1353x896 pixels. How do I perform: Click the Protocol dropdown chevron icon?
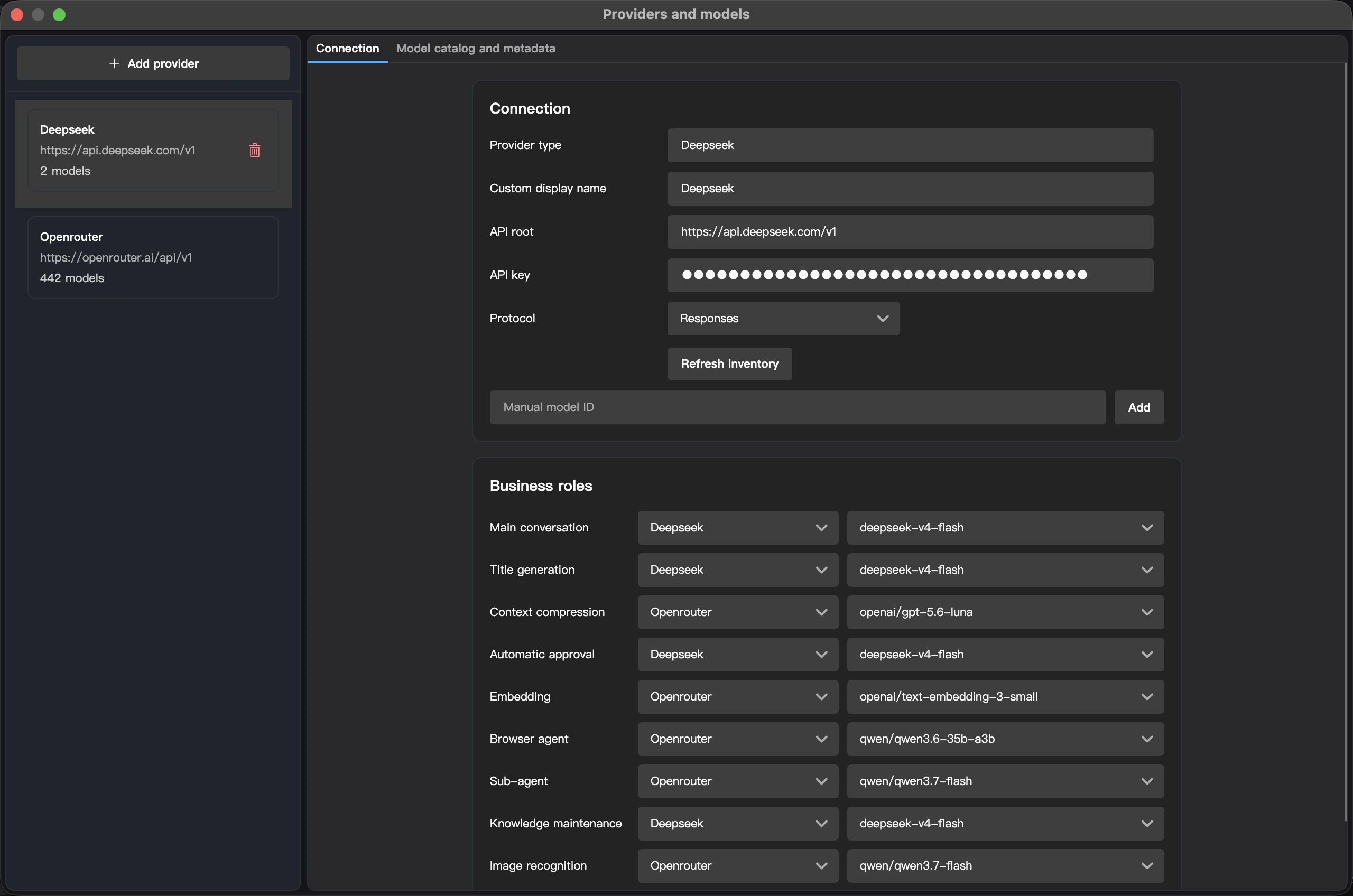[x=883, y=318]
